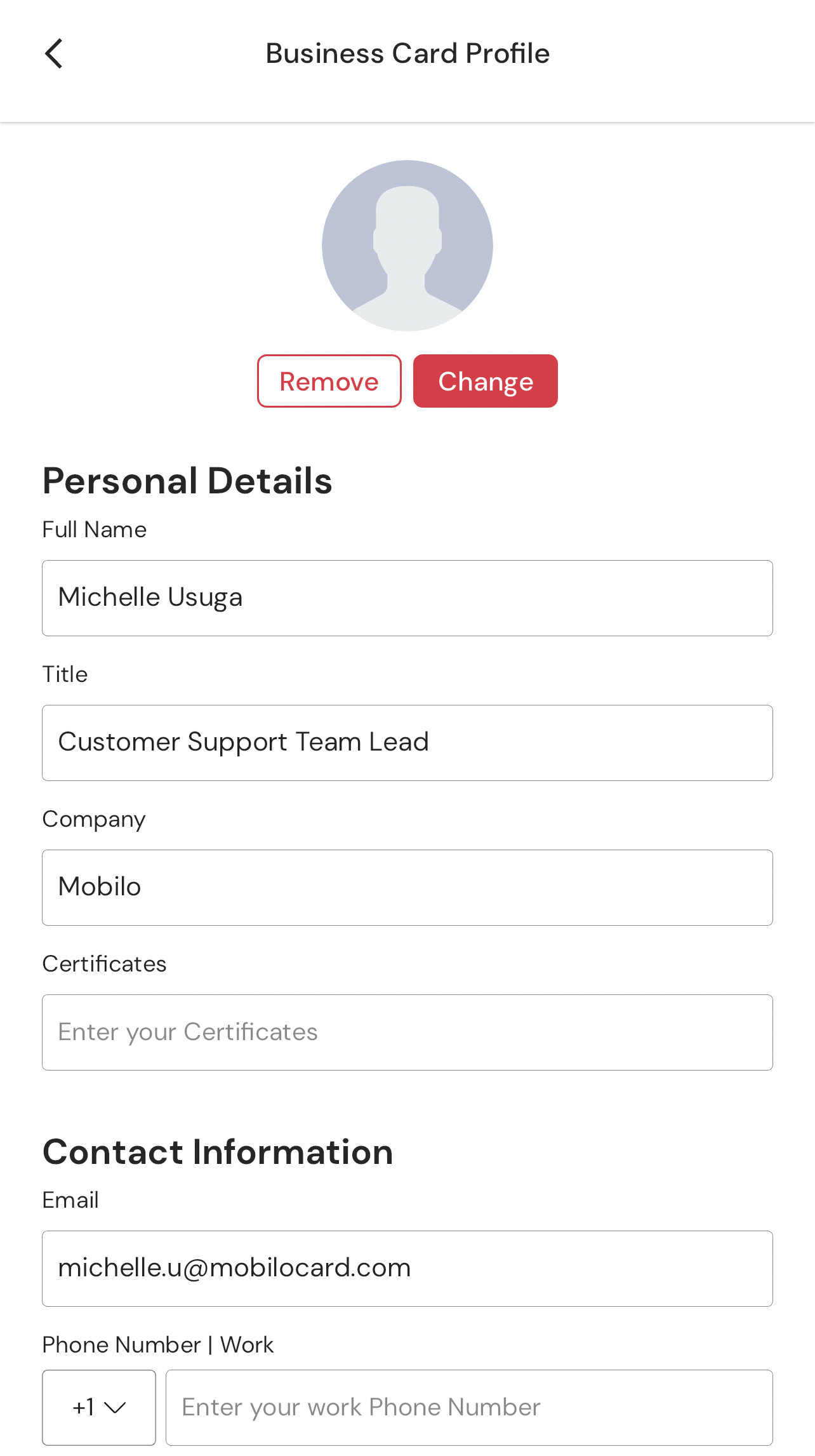Tap the back arrow in header
Image resolution: width=815 pixels, height=1456 pixels.
[54, 53]
